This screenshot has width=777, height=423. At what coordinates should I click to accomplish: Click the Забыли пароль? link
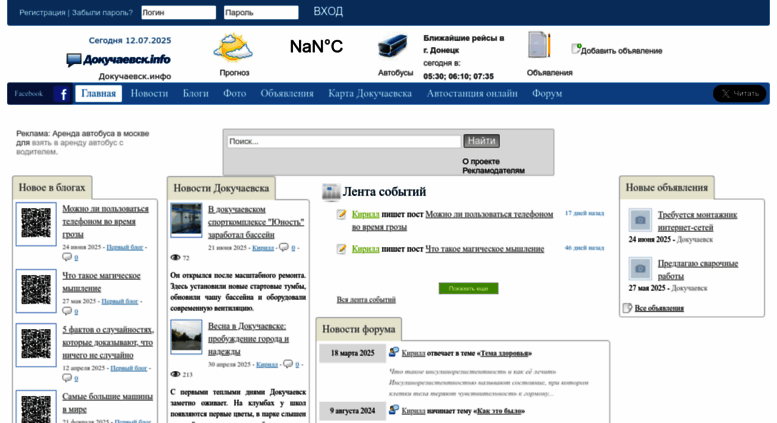[102, 13]
